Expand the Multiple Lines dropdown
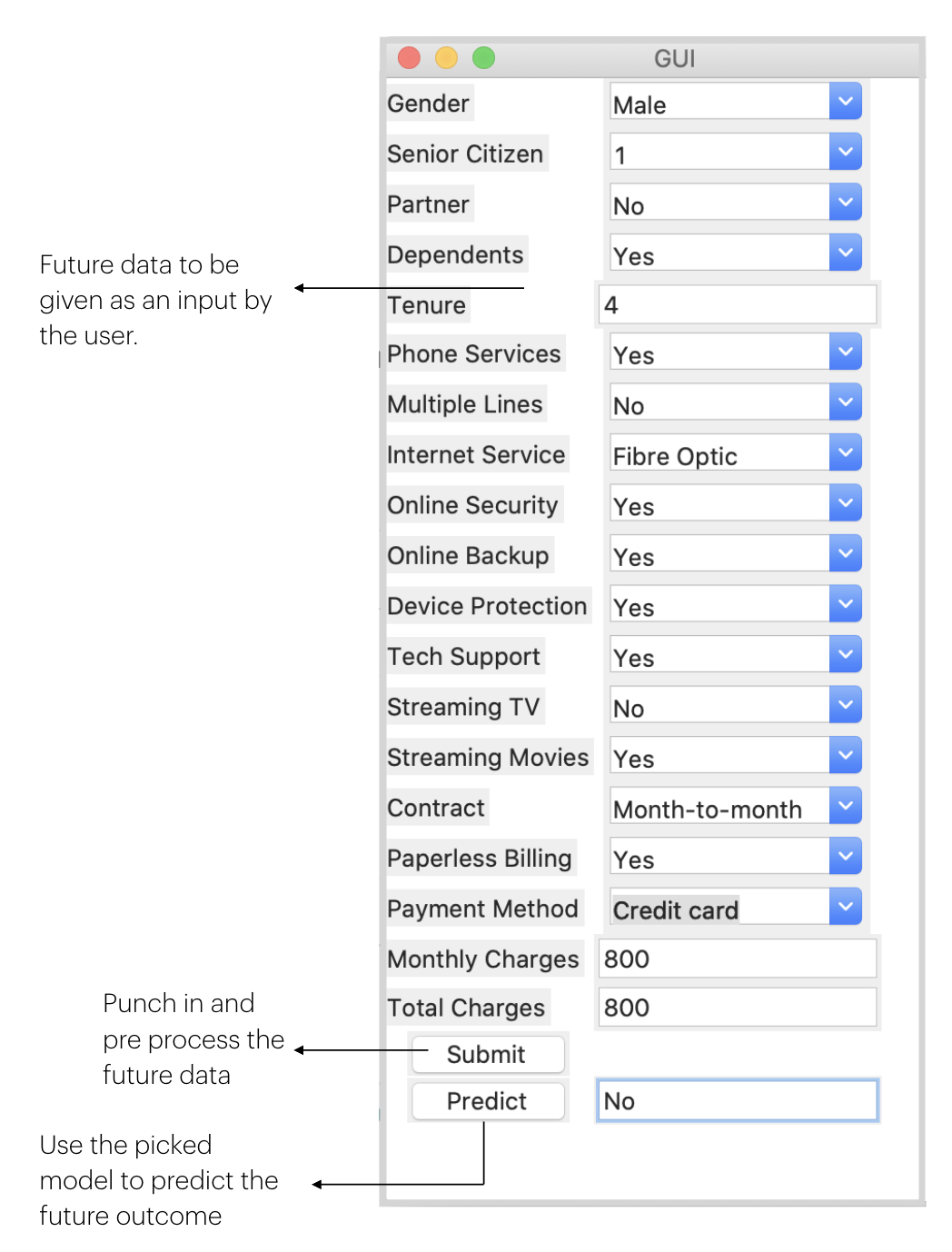This screenshot has width=952, height=1252. coord(845,402)
